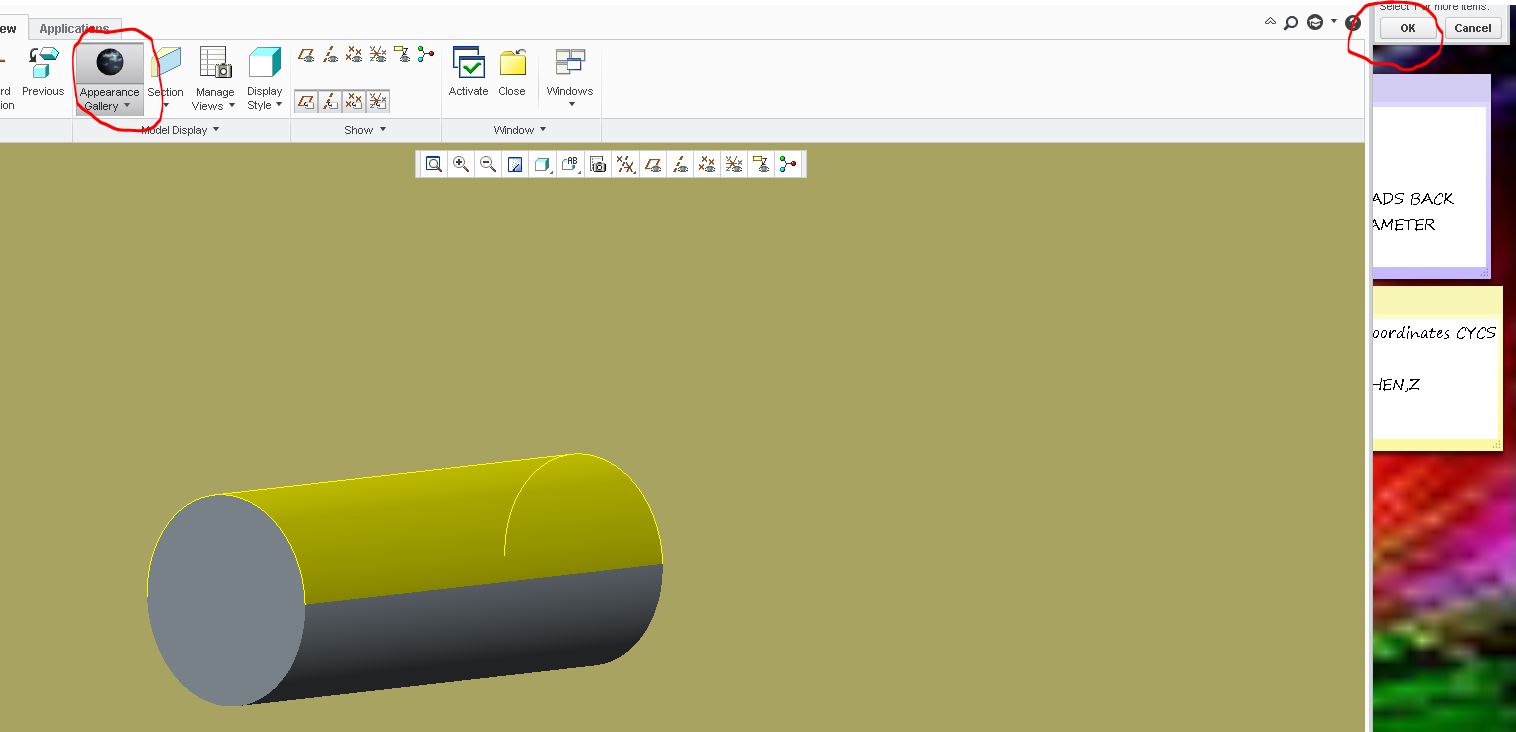Click the Previous view icon
Image resolution: width=1516 pixels, height=732 pixels.
[43, 63]
